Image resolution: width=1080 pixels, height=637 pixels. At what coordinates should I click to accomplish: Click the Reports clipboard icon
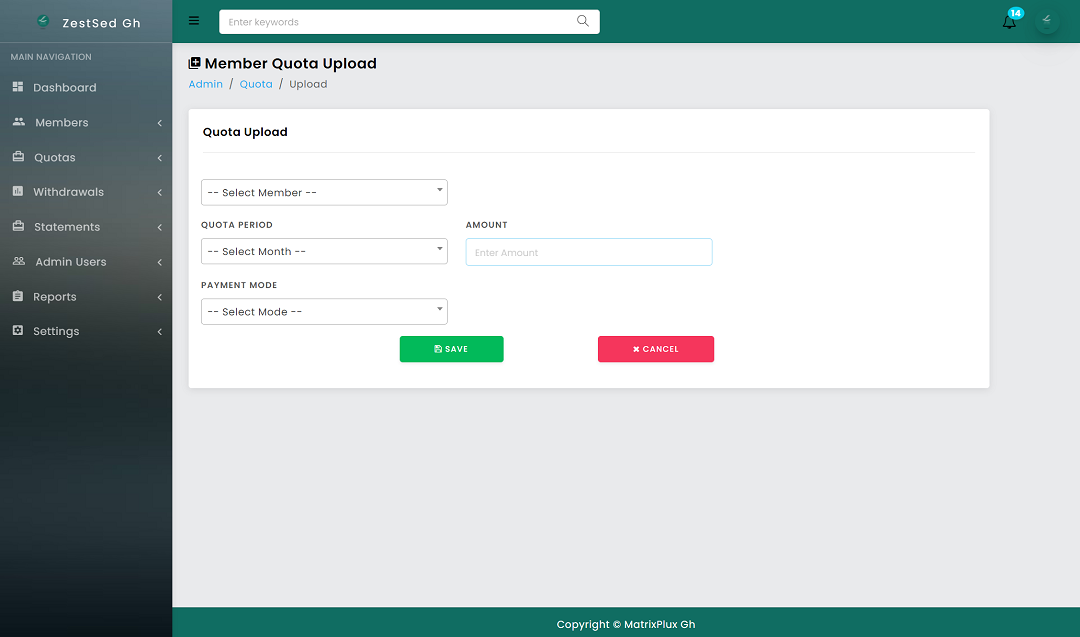[x=18, y=296]
